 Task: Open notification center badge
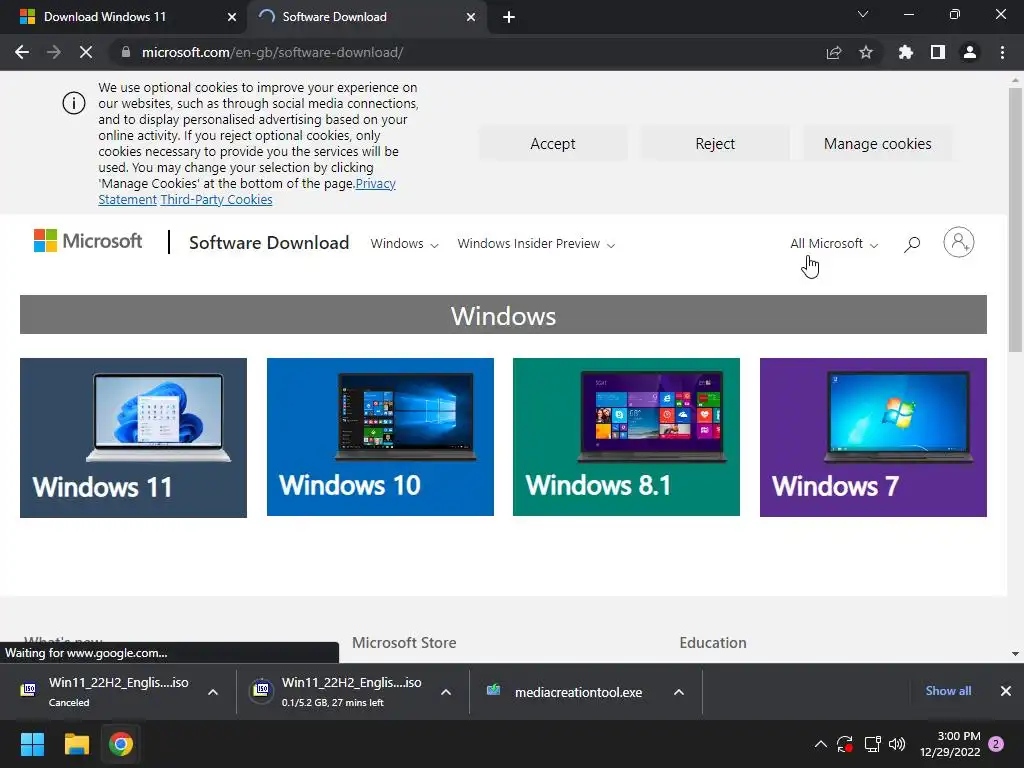coord(996,744)
